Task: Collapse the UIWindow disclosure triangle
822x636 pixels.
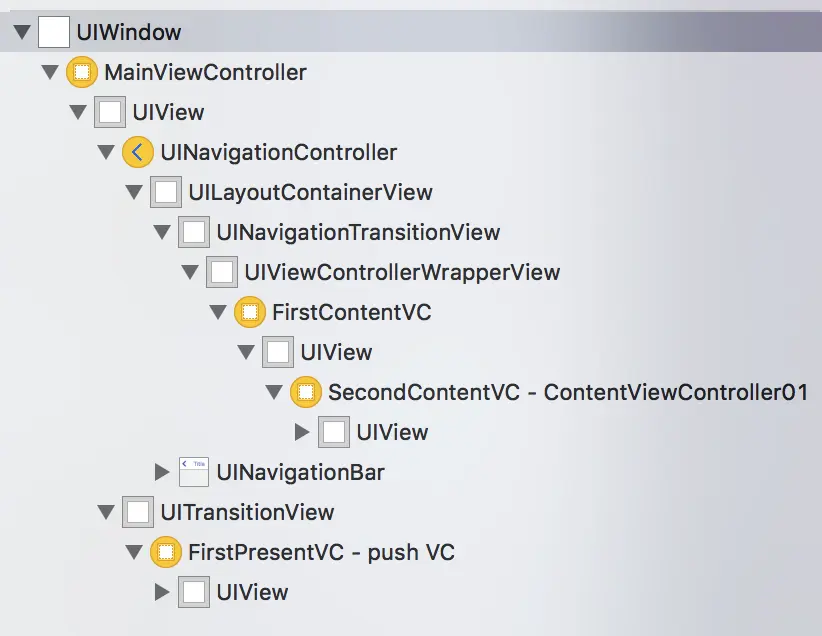Action: (22, 32)
